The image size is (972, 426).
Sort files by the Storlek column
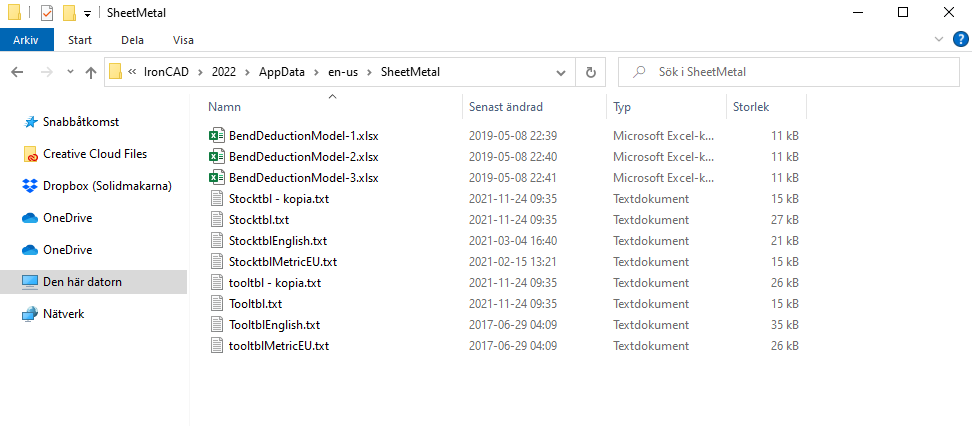(751, 107)
